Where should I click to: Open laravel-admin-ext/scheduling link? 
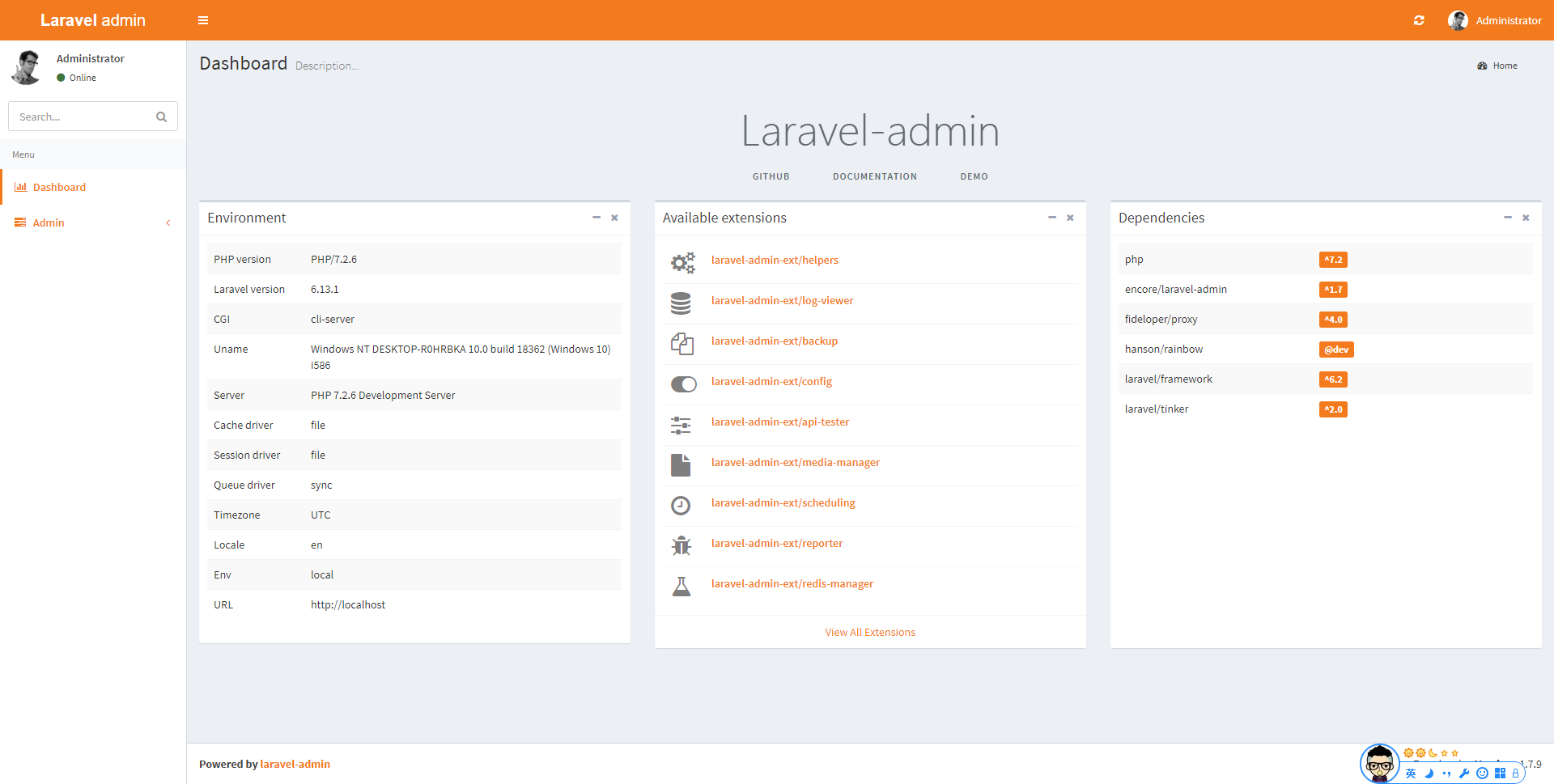(x=783, y=502)
